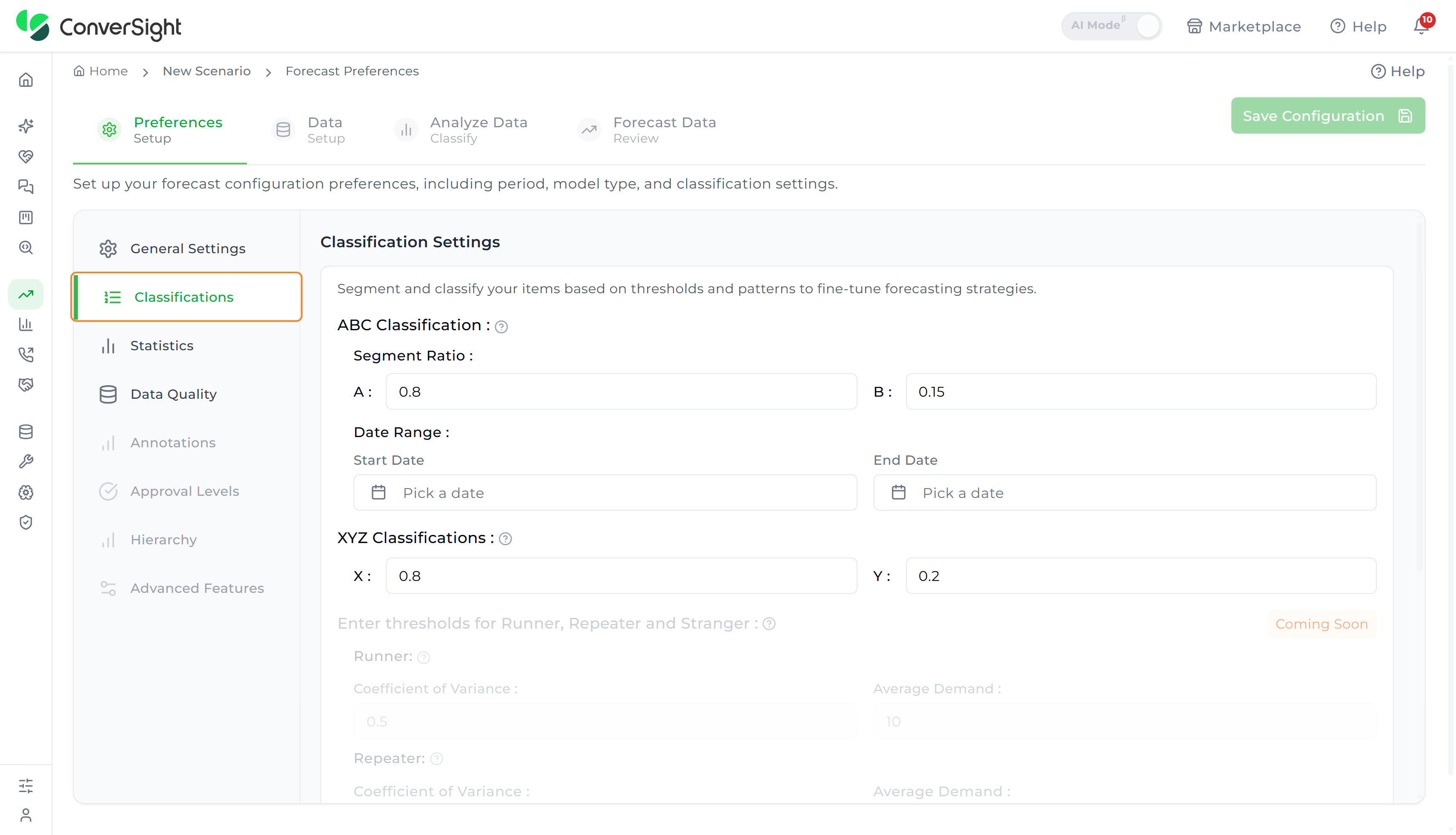Click the X threshold input field
The width and height of the screenshot is (1456, 835).
621,576
